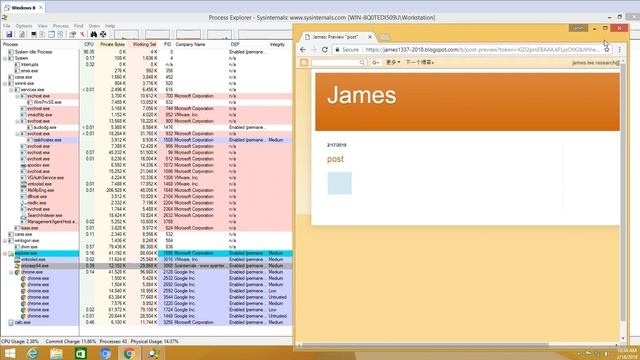This screenshot has height=360, width=640.
Task: Collapse the services.exe tree node
Action: [x=11, y=90]
